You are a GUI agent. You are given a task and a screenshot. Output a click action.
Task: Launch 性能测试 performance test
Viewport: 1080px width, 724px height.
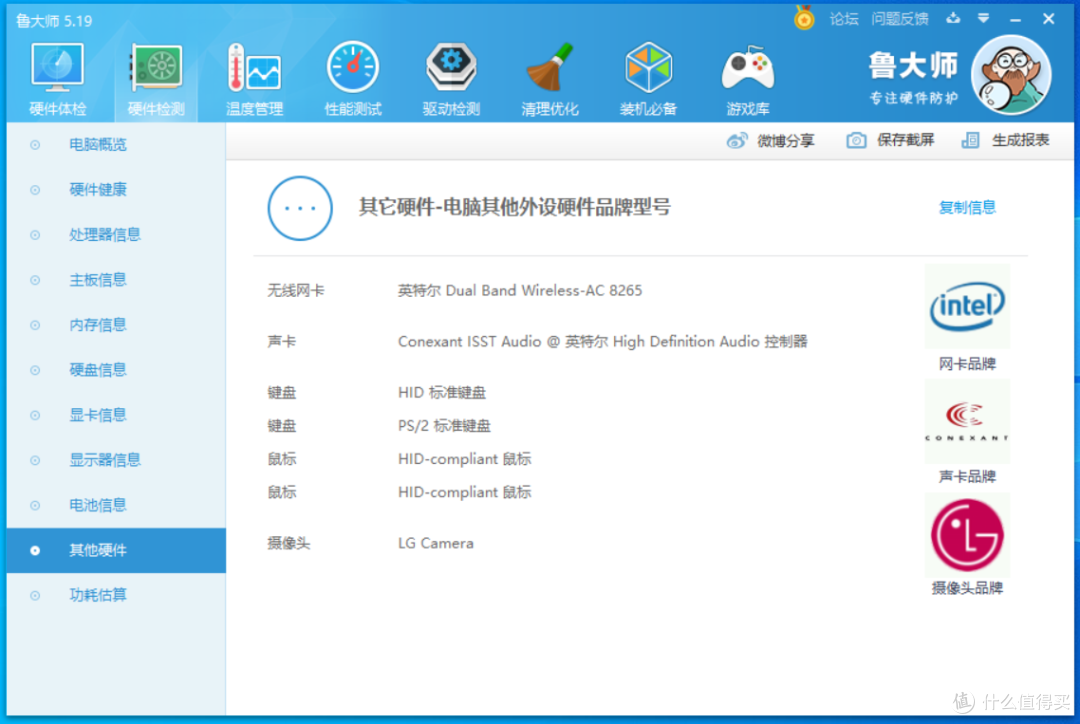pos(353,79)
